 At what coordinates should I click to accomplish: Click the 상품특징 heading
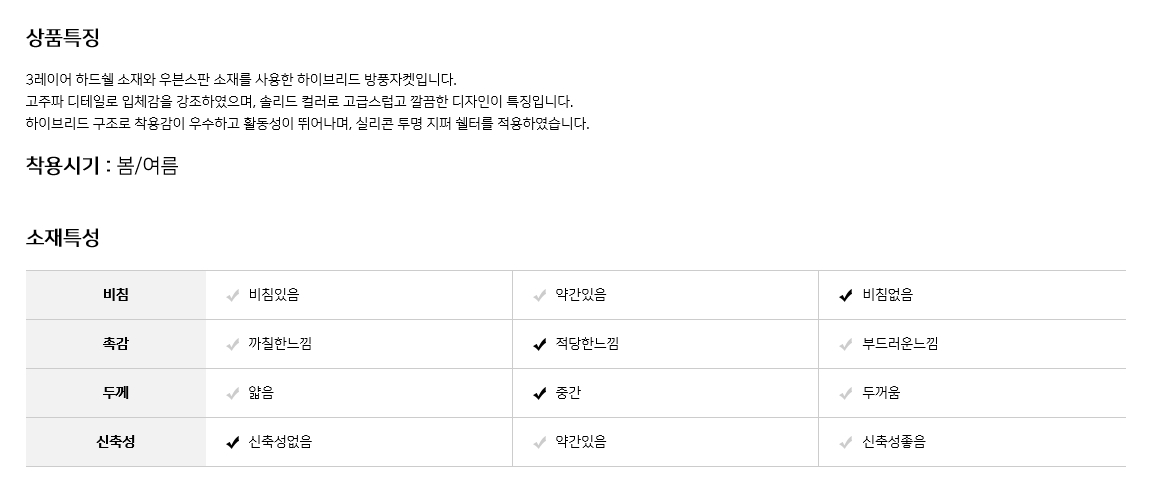tap(63, 38)
